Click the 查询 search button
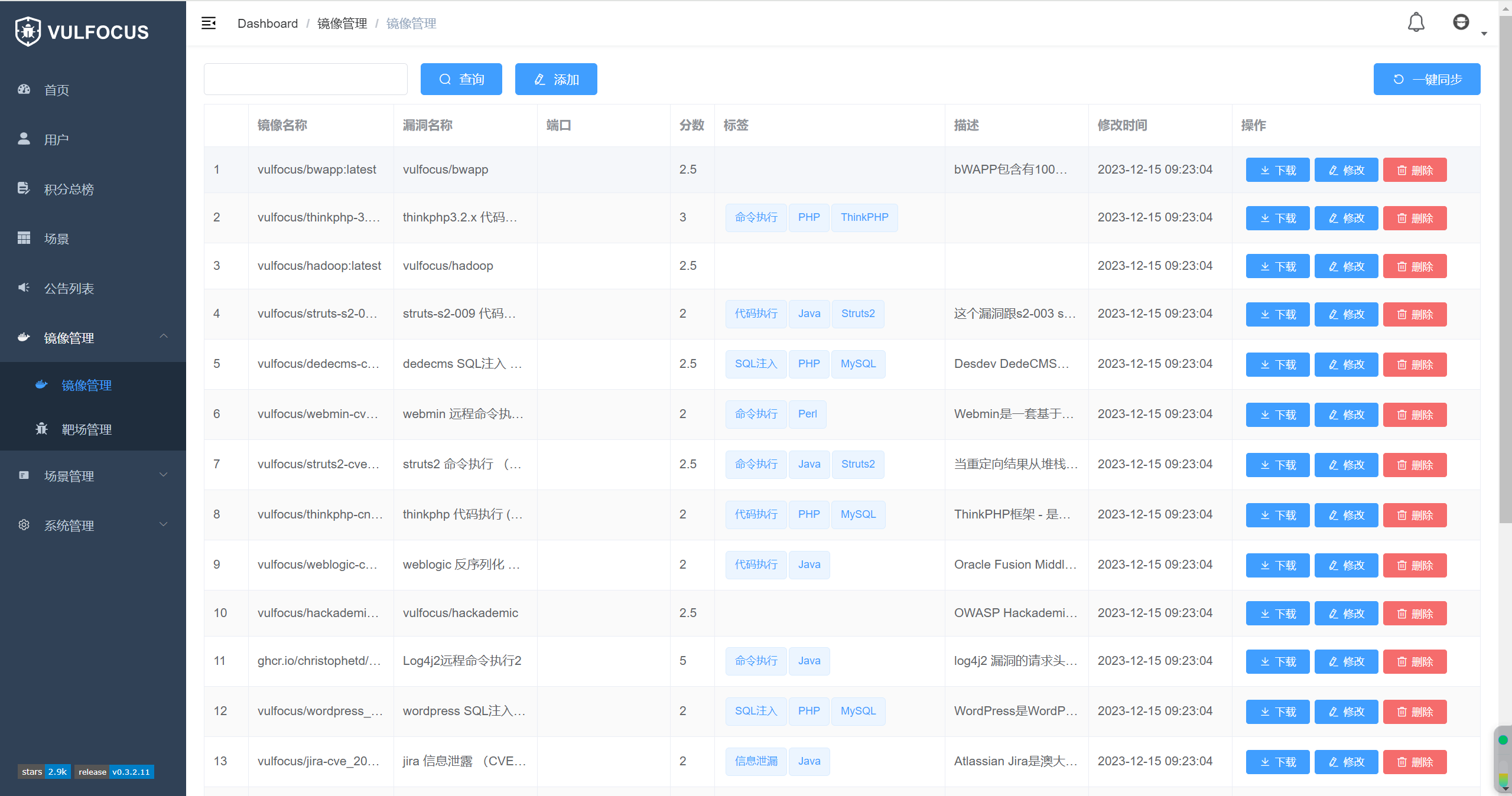The image size is (1512, 796). tap(461, 79)
